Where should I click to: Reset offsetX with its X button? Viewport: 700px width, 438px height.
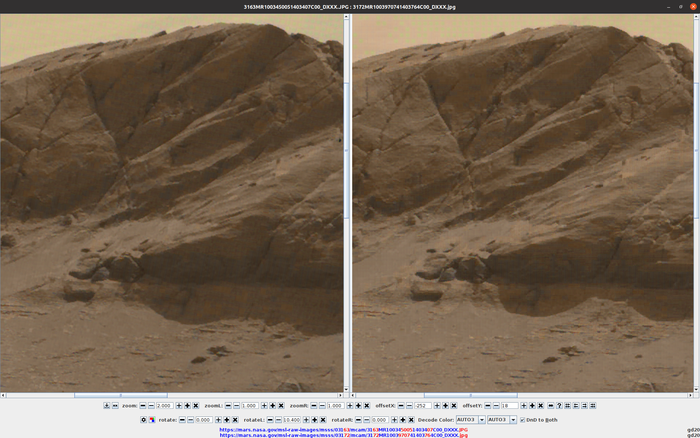click(x=454, y=405)
